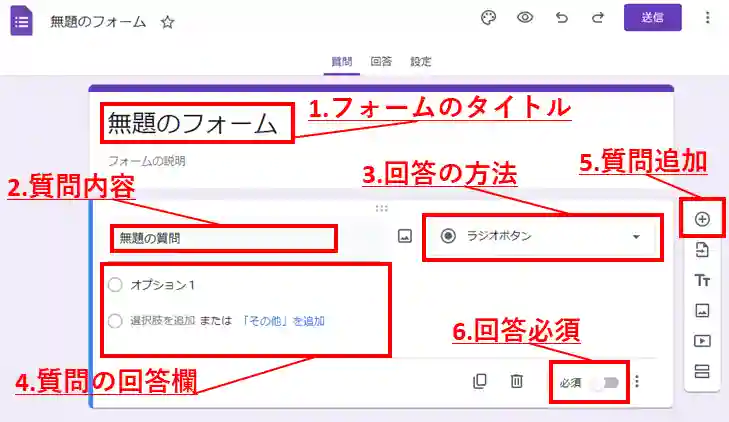The width and height of the screenshot is (729, 422).
Task: Switch to the 回答 tab
Action: click(381, 61)
